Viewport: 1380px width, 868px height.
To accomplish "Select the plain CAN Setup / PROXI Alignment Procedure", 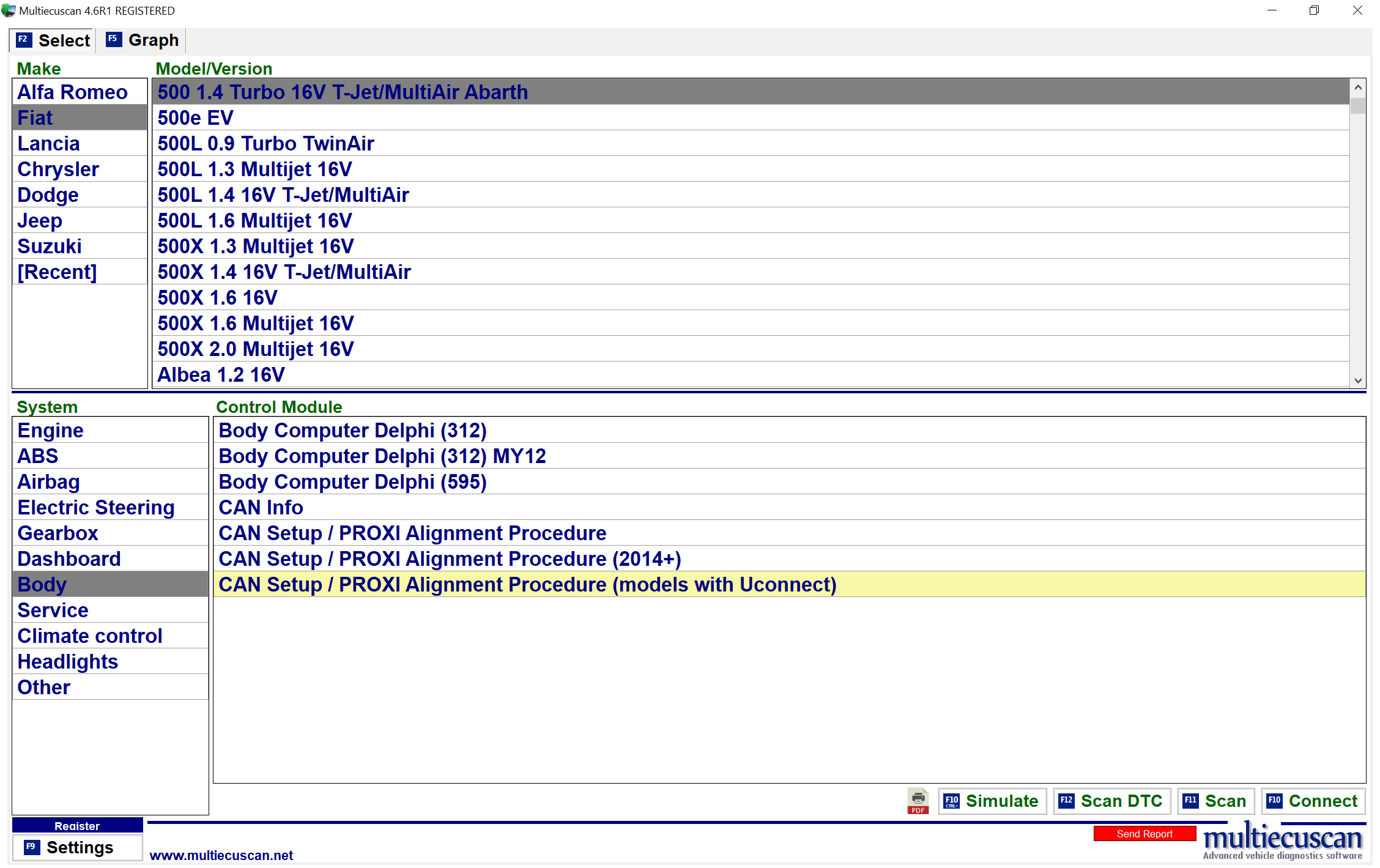I will (789, 533).
